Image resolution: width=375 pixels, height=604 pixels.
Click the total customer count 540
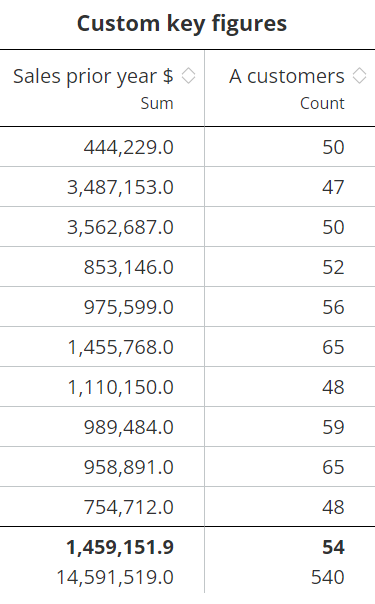[328, 577]
